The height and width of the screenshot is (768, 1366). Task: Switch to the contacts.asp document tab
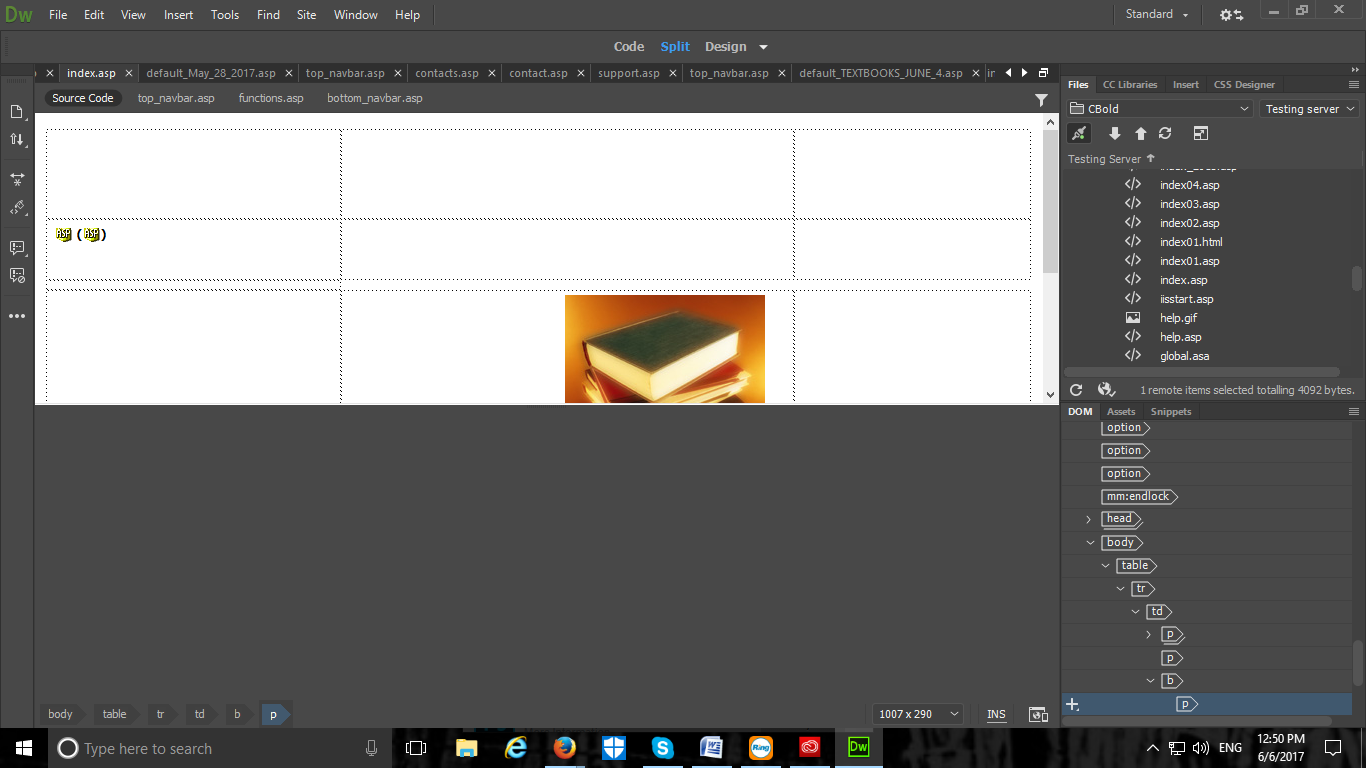(447, 73)
